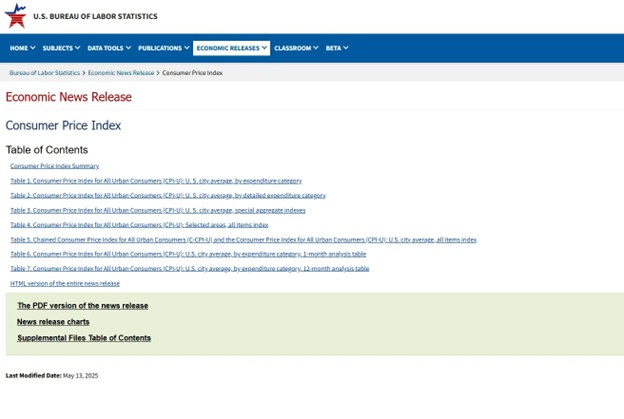
Task: Open Supplemental Files Table of Contents link
Action: 84,338
